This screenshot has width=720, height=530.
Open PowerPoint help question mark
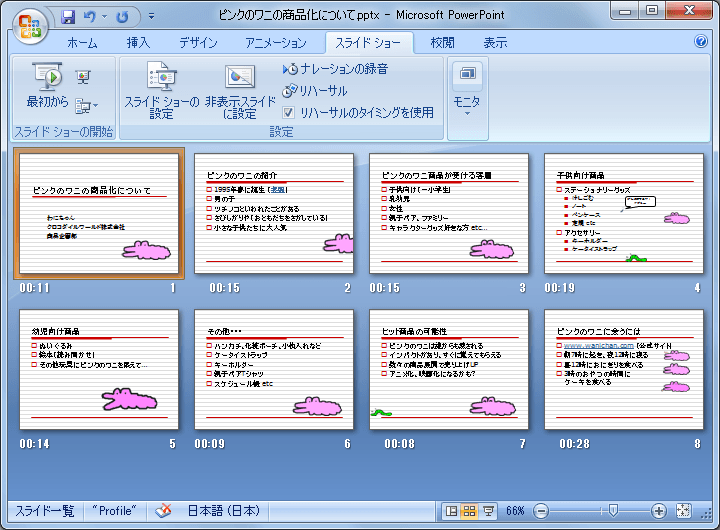[701, 41]
